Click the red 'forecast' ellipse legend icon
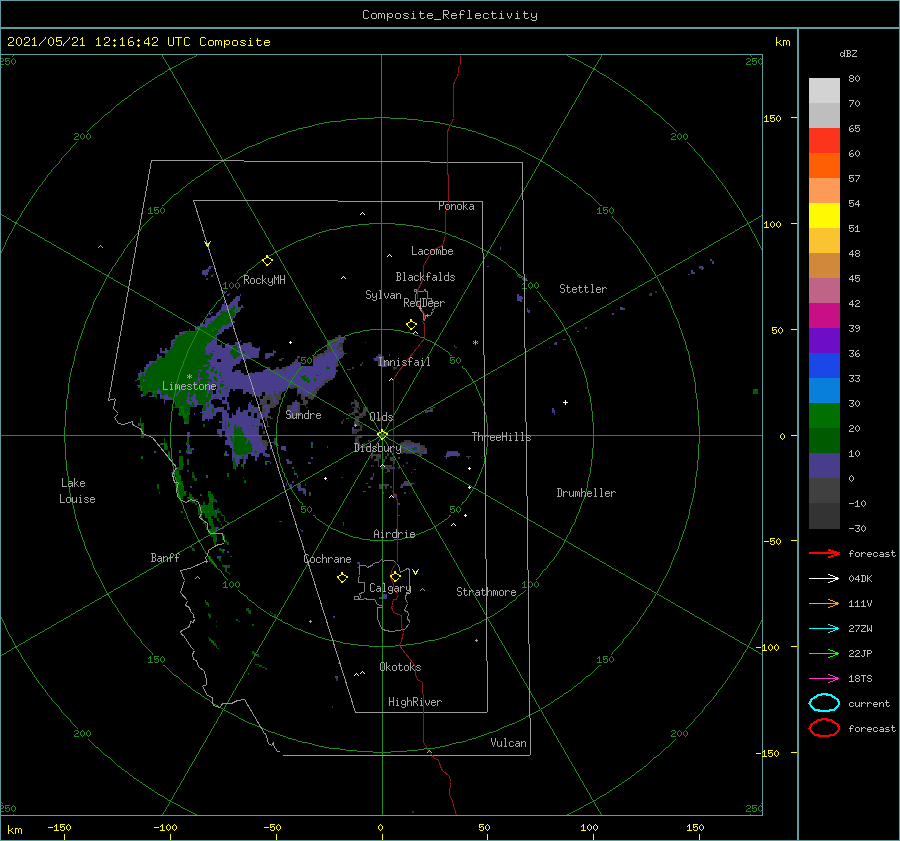The image size is (900, 841). coord(824,728)
